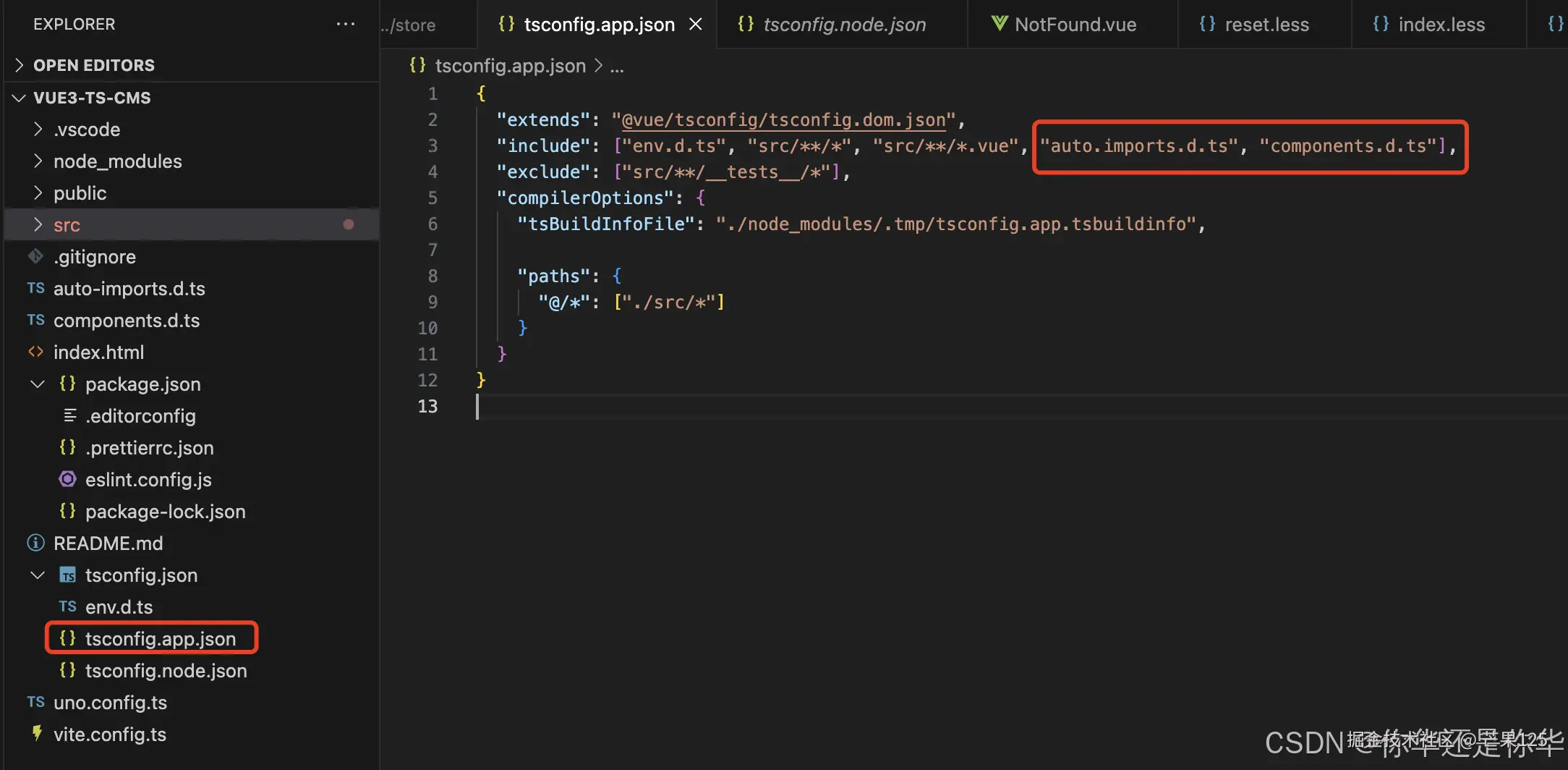Open vite.config.ts from the file tree
Image resolution: width=1568 pixels, height=770 pixels.
[x=110, y=734]
